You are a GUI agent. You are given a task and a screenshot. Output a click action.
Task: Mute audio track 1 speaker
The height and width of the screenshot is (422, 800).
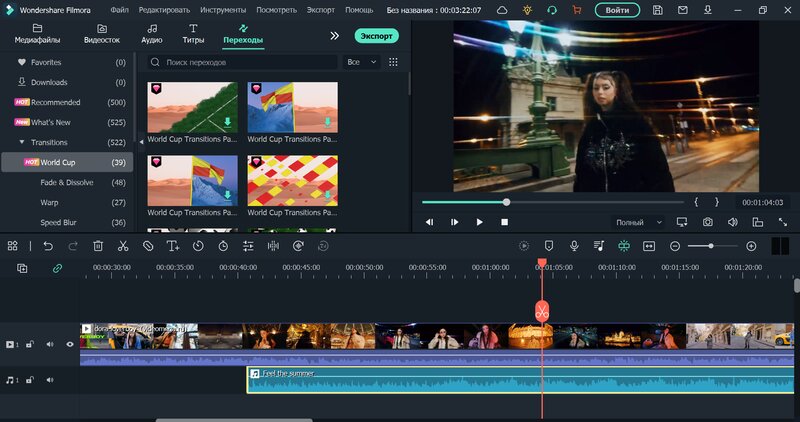point(50,380)
